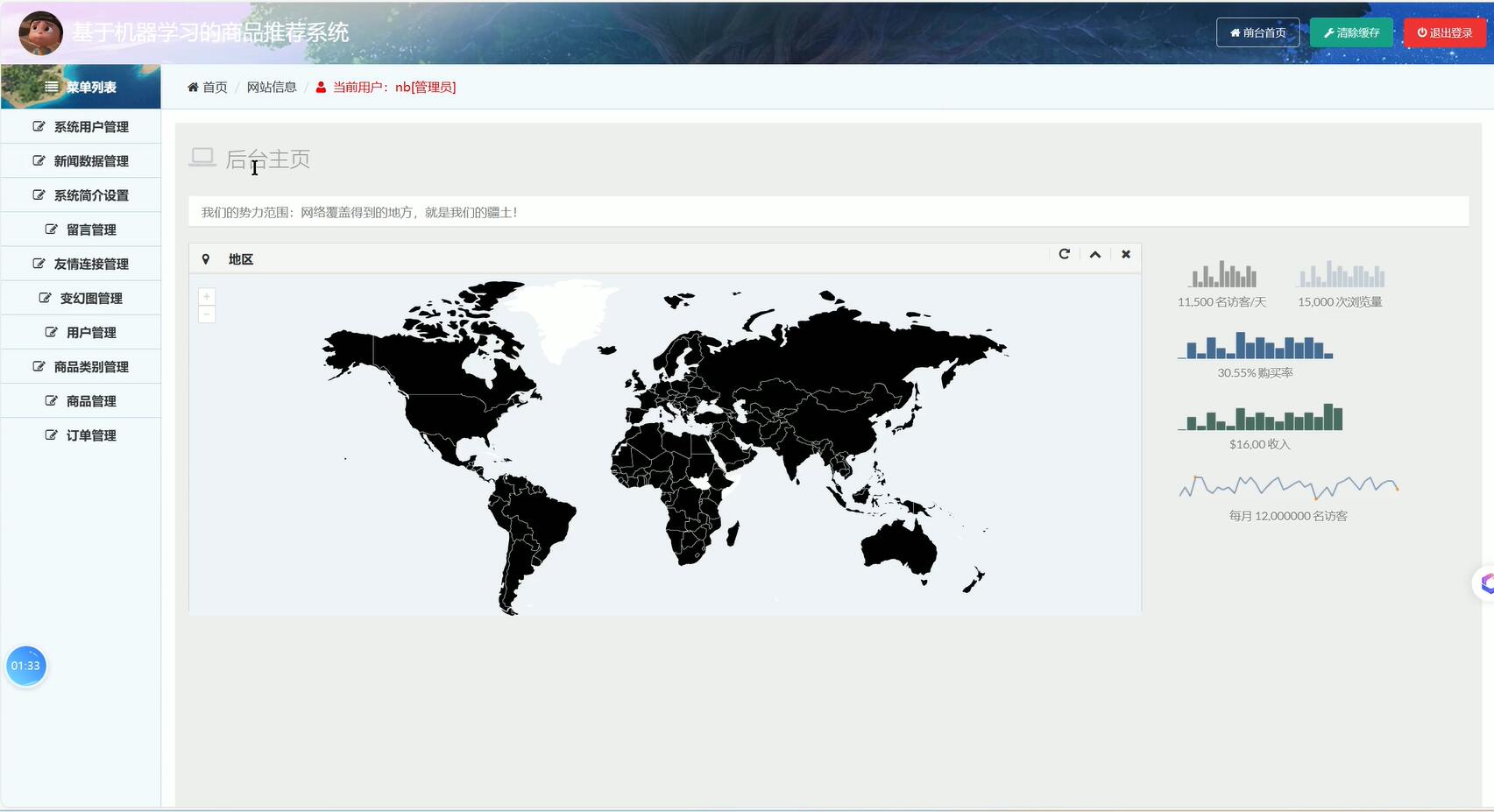Collapse the 地区 map panel

(x=1094, y=254)
